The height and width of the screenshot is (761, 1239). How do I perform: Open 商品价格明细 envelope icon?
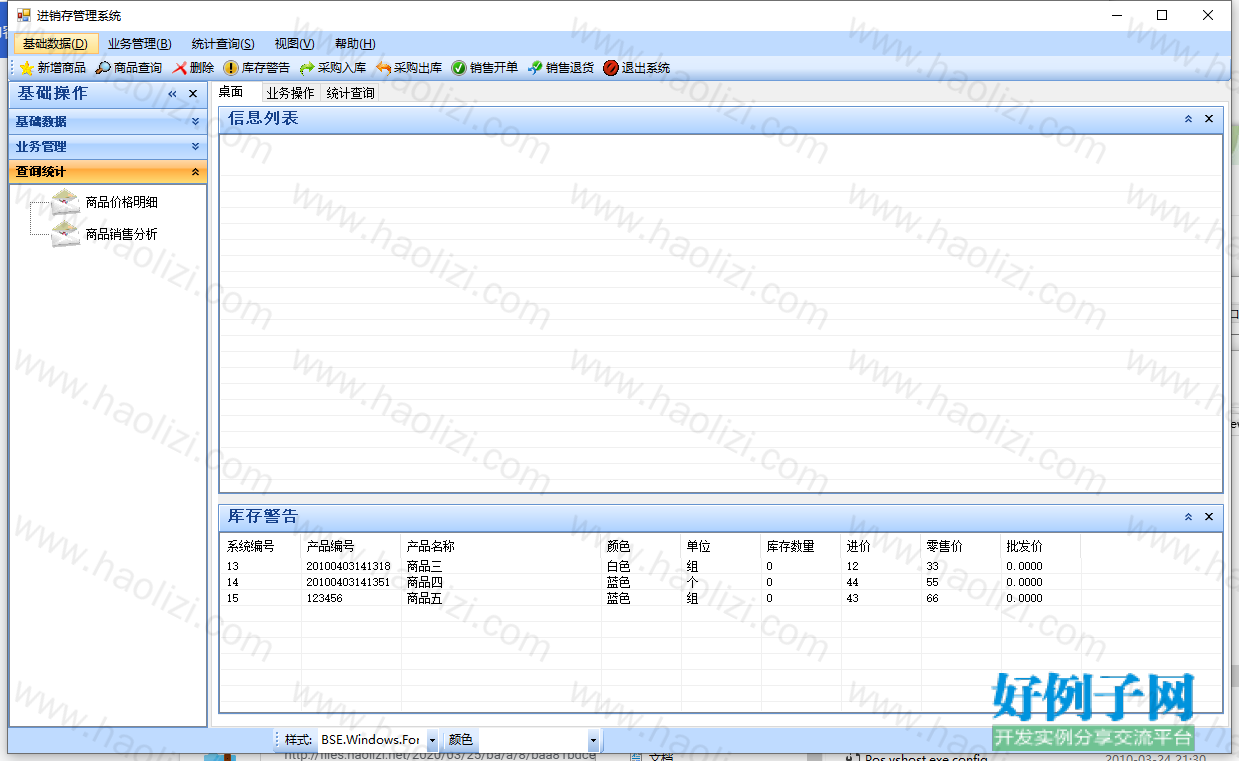[65, 202]
